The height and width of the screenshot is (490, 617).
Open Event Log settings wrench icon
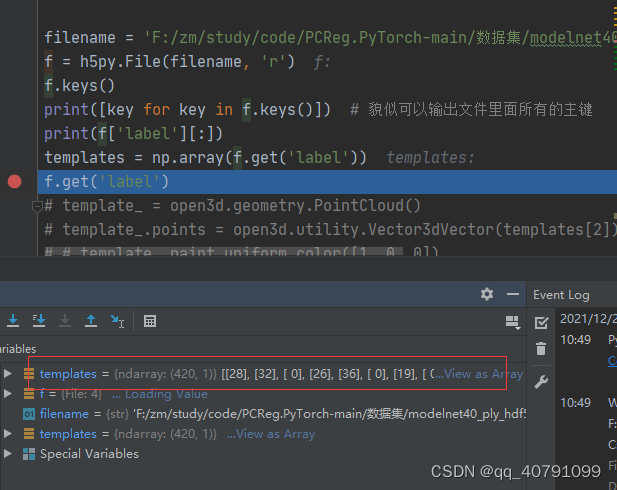coord(541,382)
